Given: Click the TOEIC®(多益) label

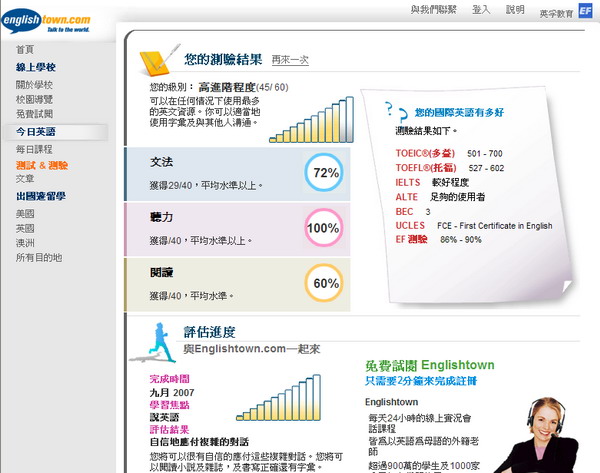Looking at the screenshot, I should pos(425,153).
